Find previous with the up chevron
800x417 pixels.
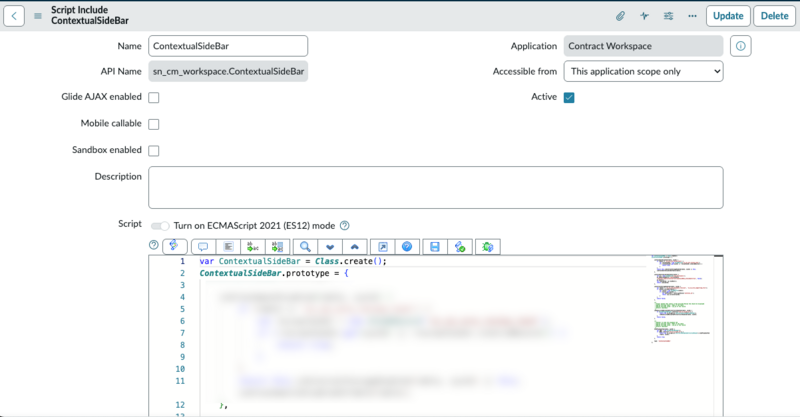355,247
